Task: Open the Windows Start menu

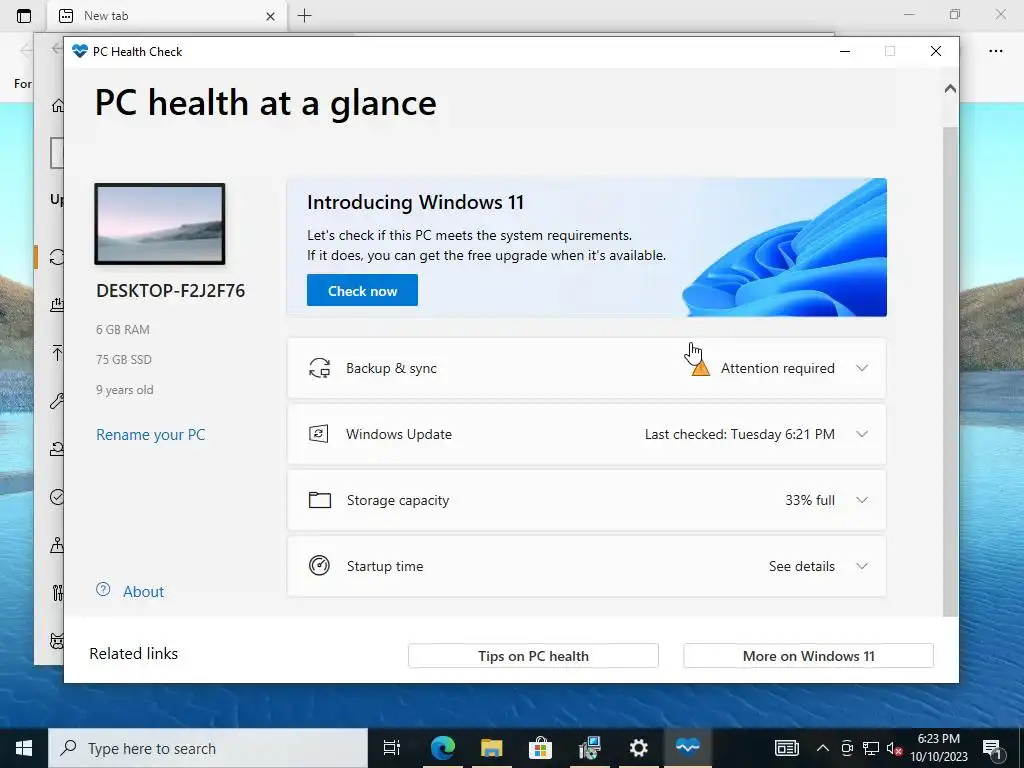Action: coord(24,748)
